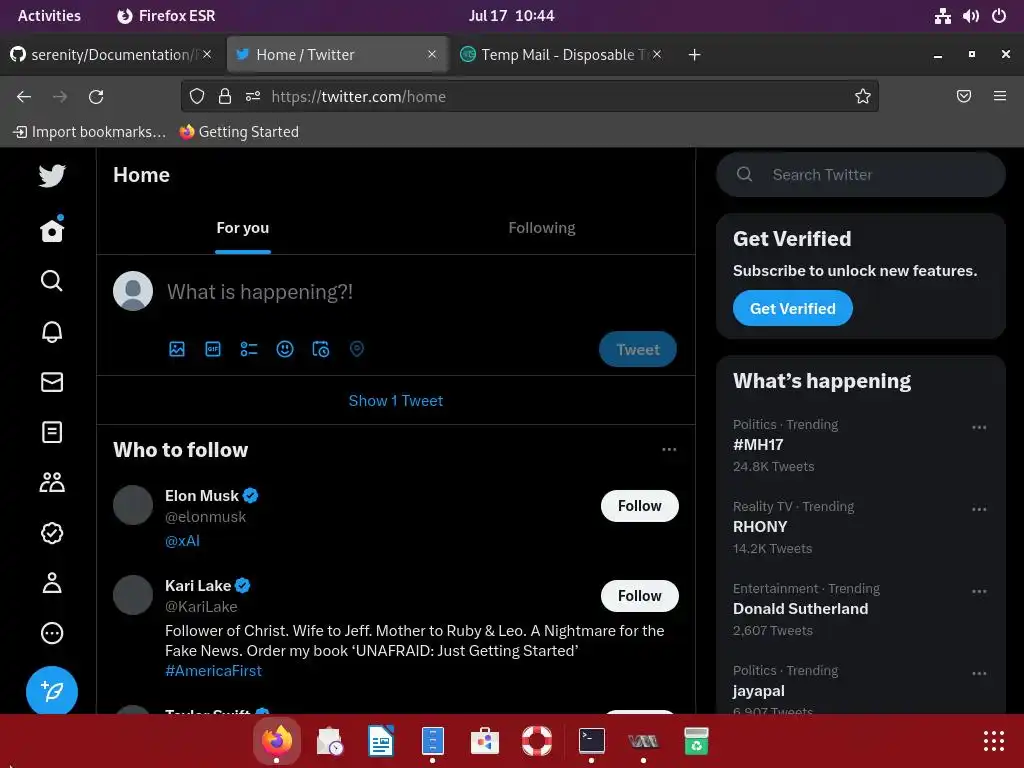Open Profile icon in sidebar
The width and height of the screenshot is (1024, 768).
pos(52,583)
